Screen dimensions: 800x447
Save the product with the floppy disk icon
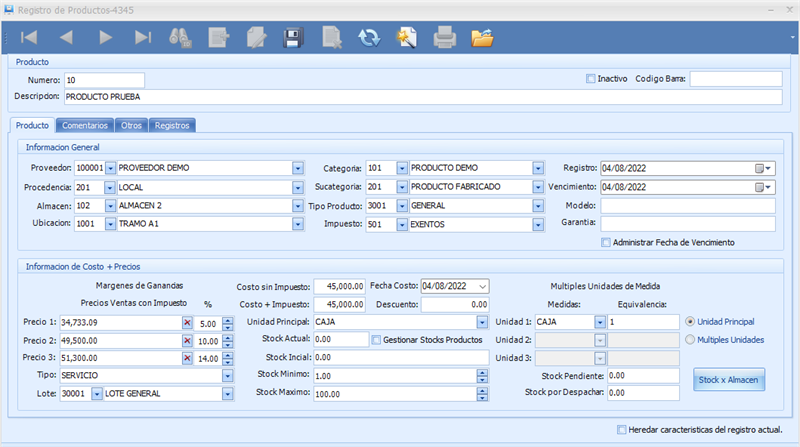294,38
